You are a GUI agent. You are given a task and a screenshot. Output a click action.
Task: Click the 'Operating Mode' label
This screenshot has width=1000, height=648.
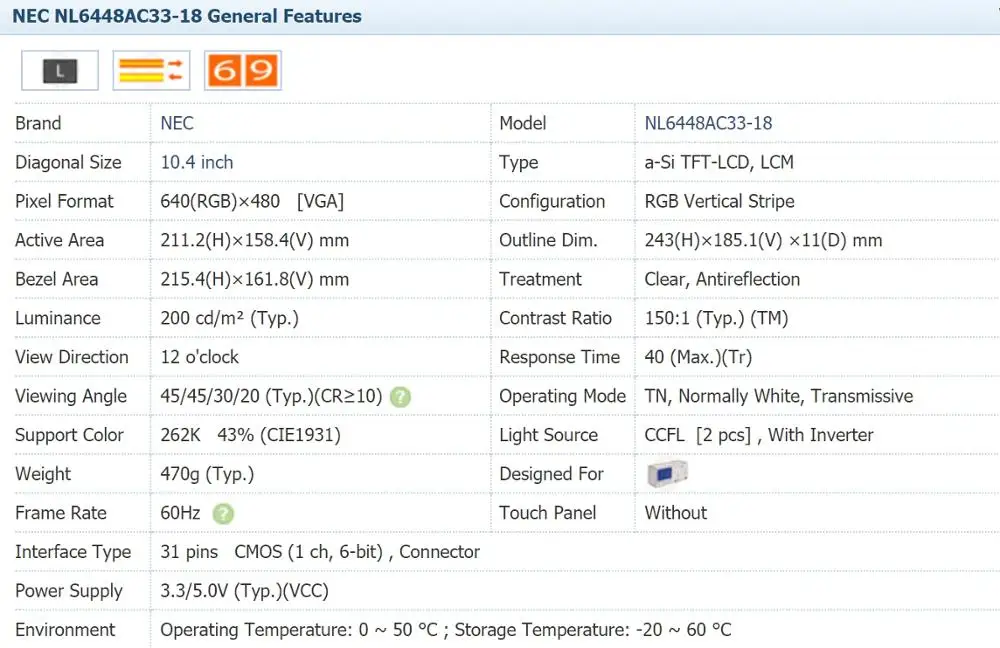click(562, 397)
